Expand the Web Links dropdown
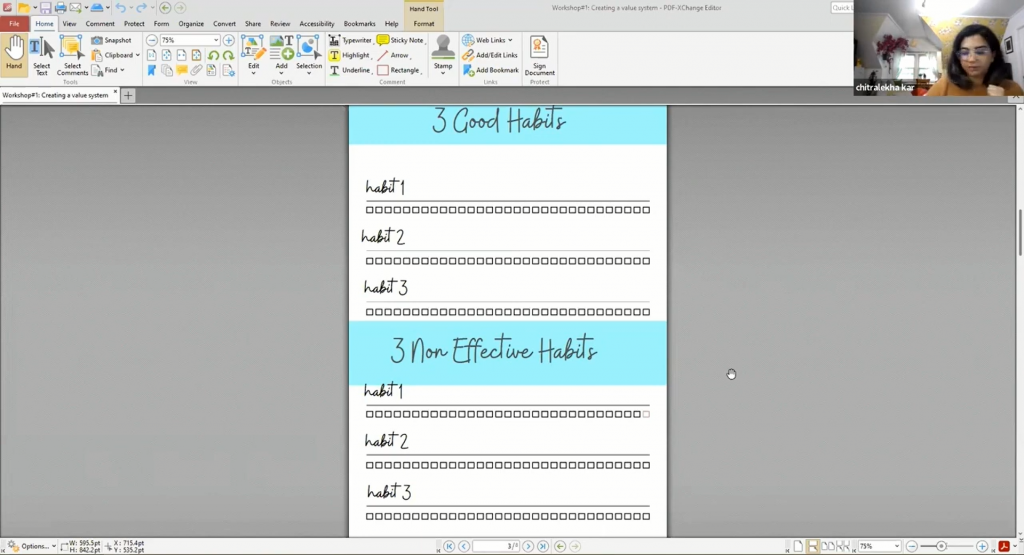The image size is (1024, 555). (x=487, y=40)
